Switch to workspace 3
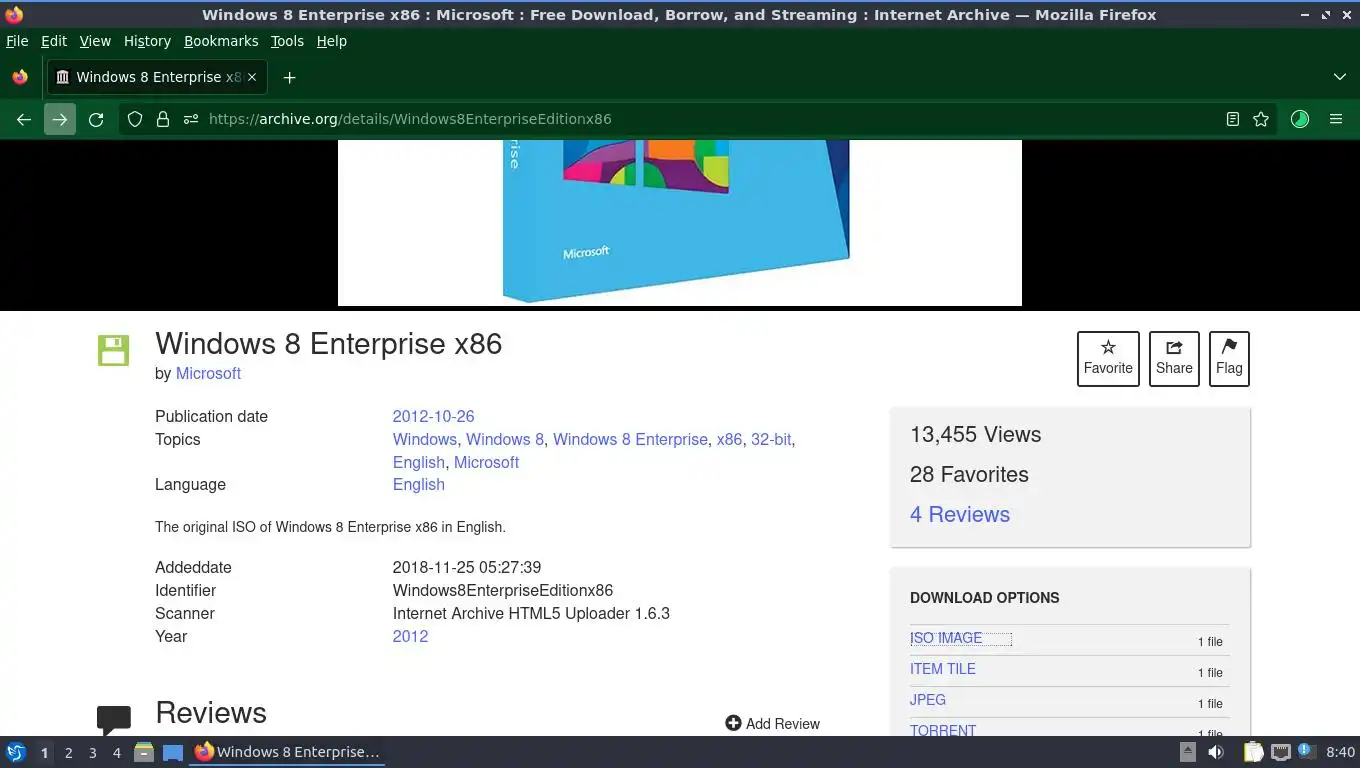Screen dimensions: 1360x768 tap(92, 753)
